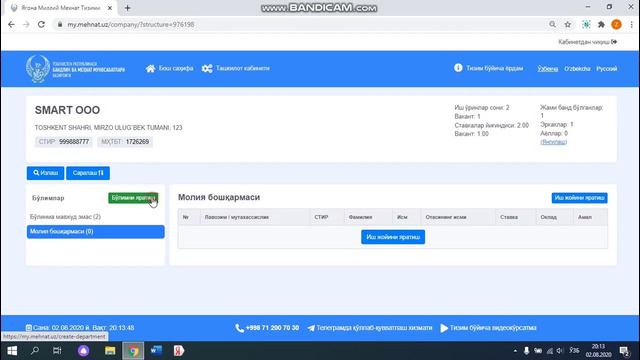
Task: Click the Ставка column header
Action: pyautogui.click(x=516, y=217)
